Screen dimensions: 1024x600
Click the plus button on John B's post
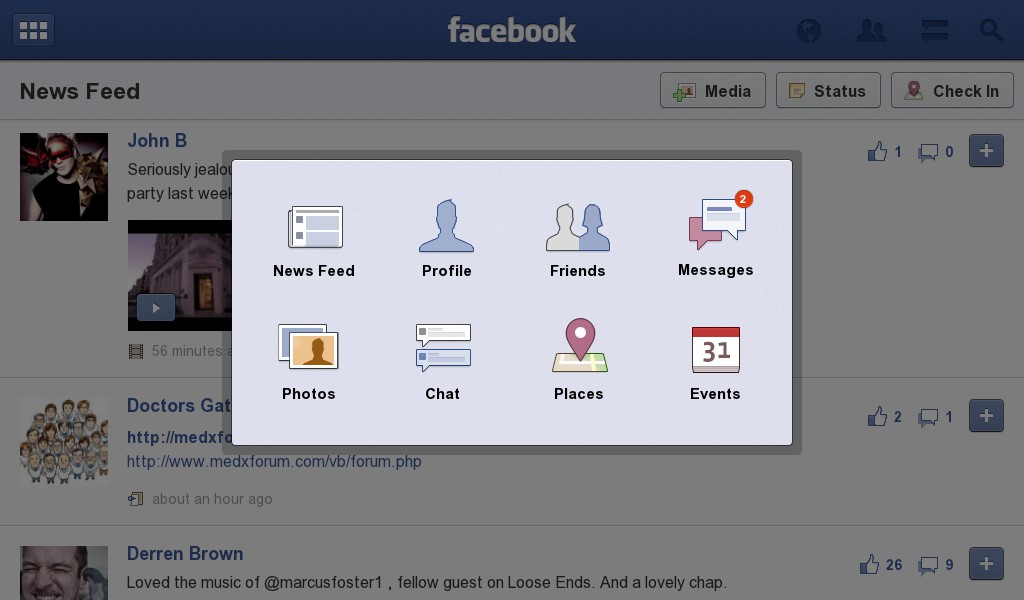986,151
